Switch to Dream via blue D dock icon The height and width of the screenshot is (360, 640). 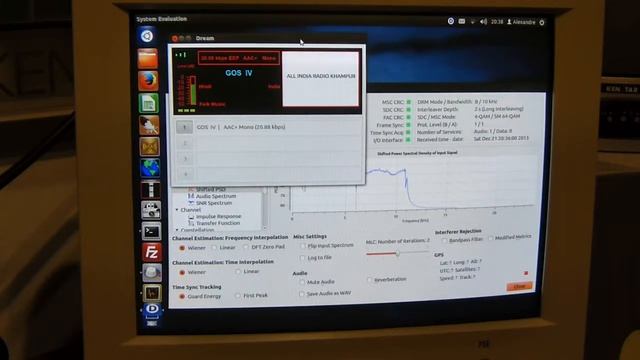tap(152, 310)
